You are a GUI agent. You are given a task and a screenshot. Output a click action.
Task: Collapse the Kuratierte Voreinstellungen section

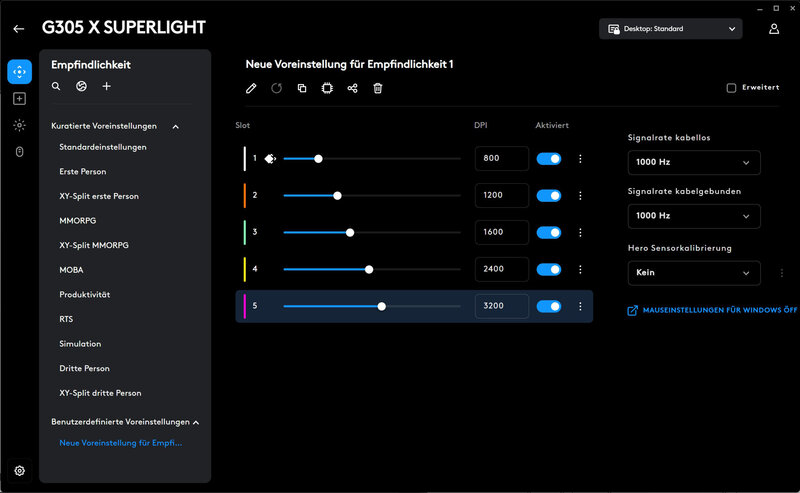(176, 127)
